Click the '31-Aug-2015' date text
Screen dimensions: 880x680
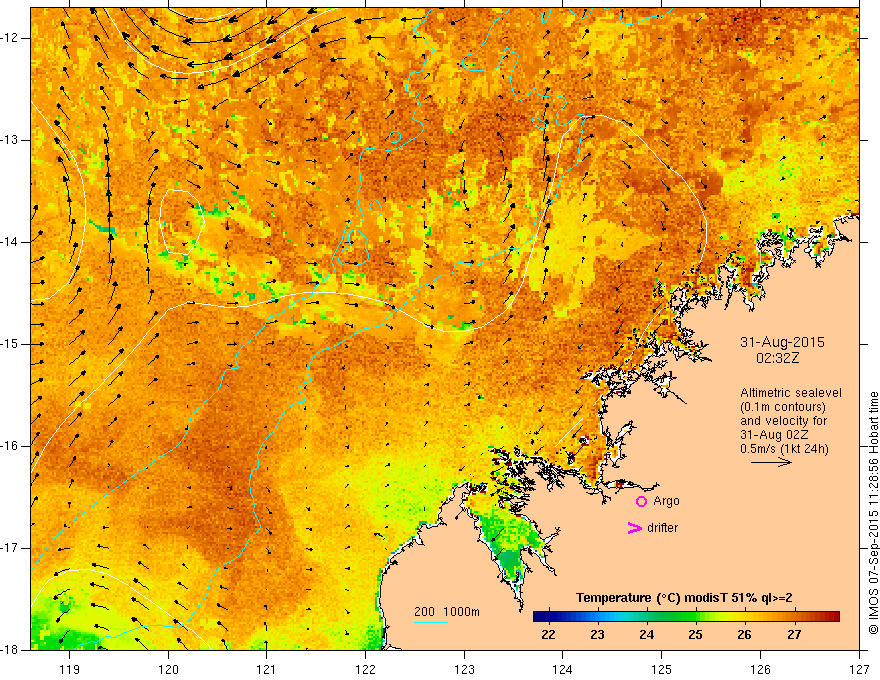pyautogui.click(x=782, y=342)
